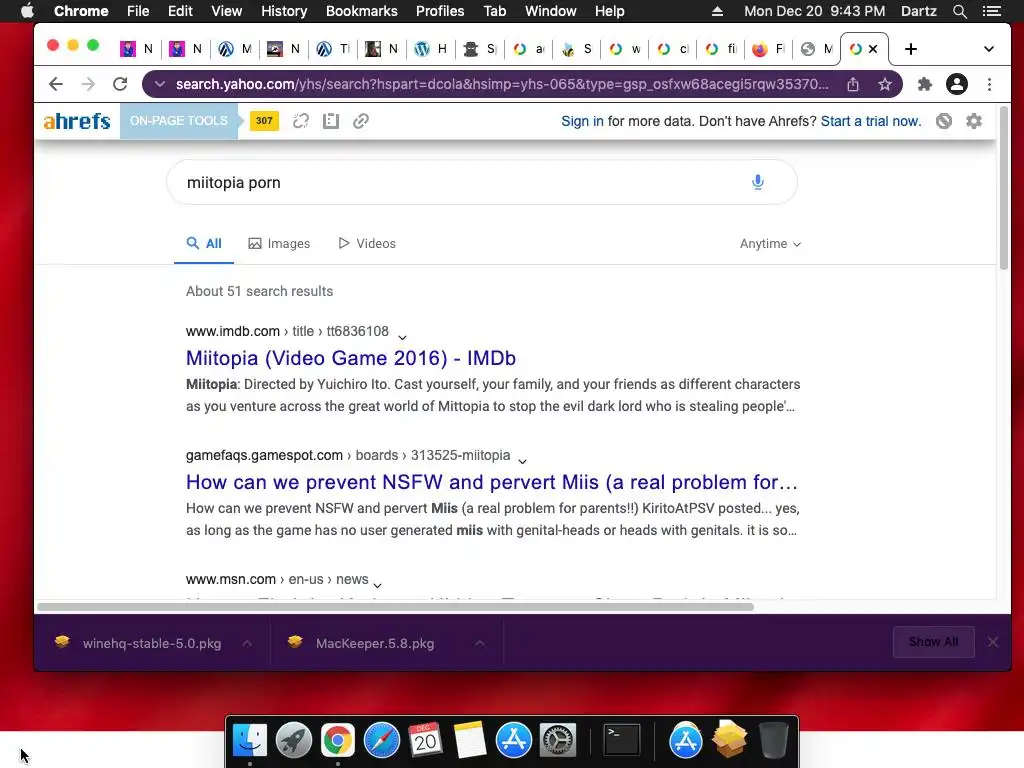Switch to the Images search tab
This screenshot has width=1024, height=768.
(280, 244)
